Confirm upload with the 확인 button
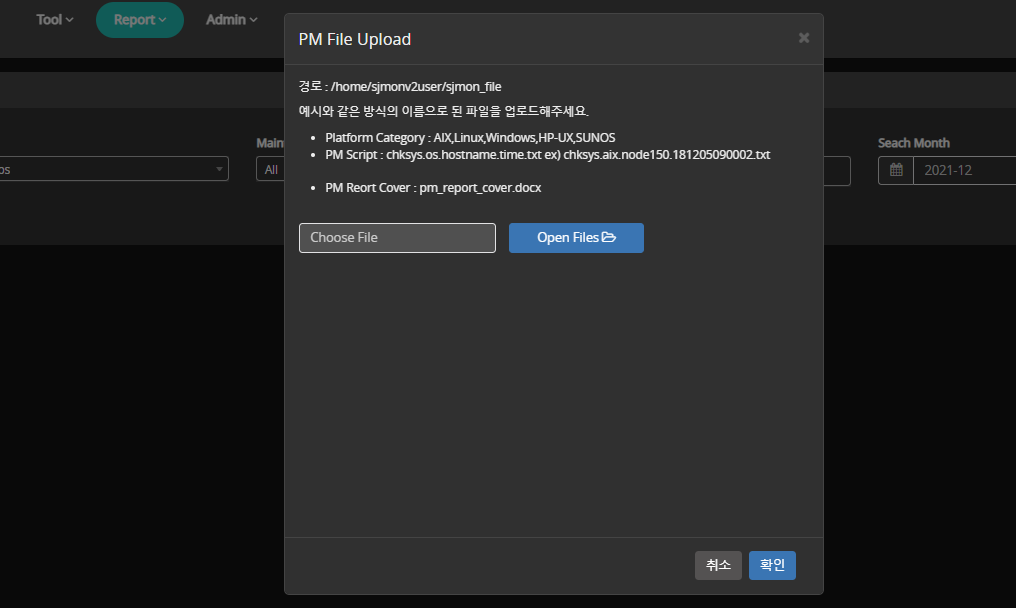The height and width of the screenshot is (608, 1016). tap(772, 565)
